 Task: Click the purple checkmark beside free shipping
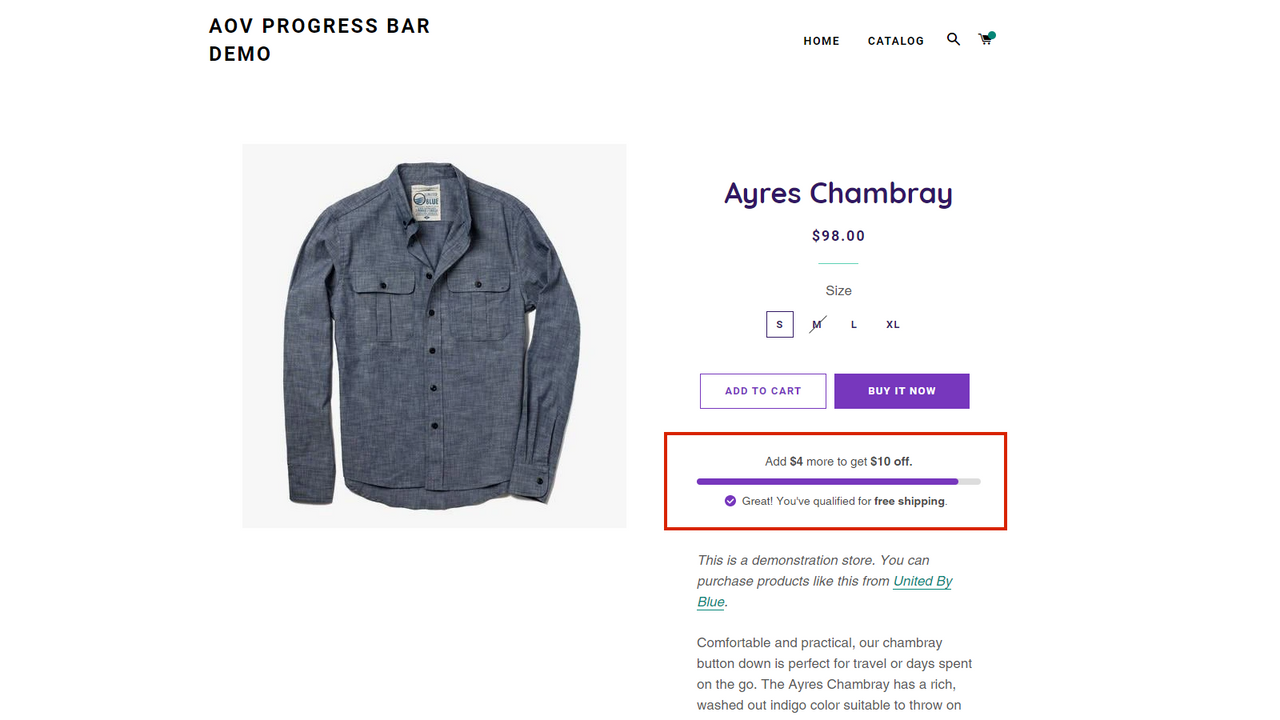point(730,501)
